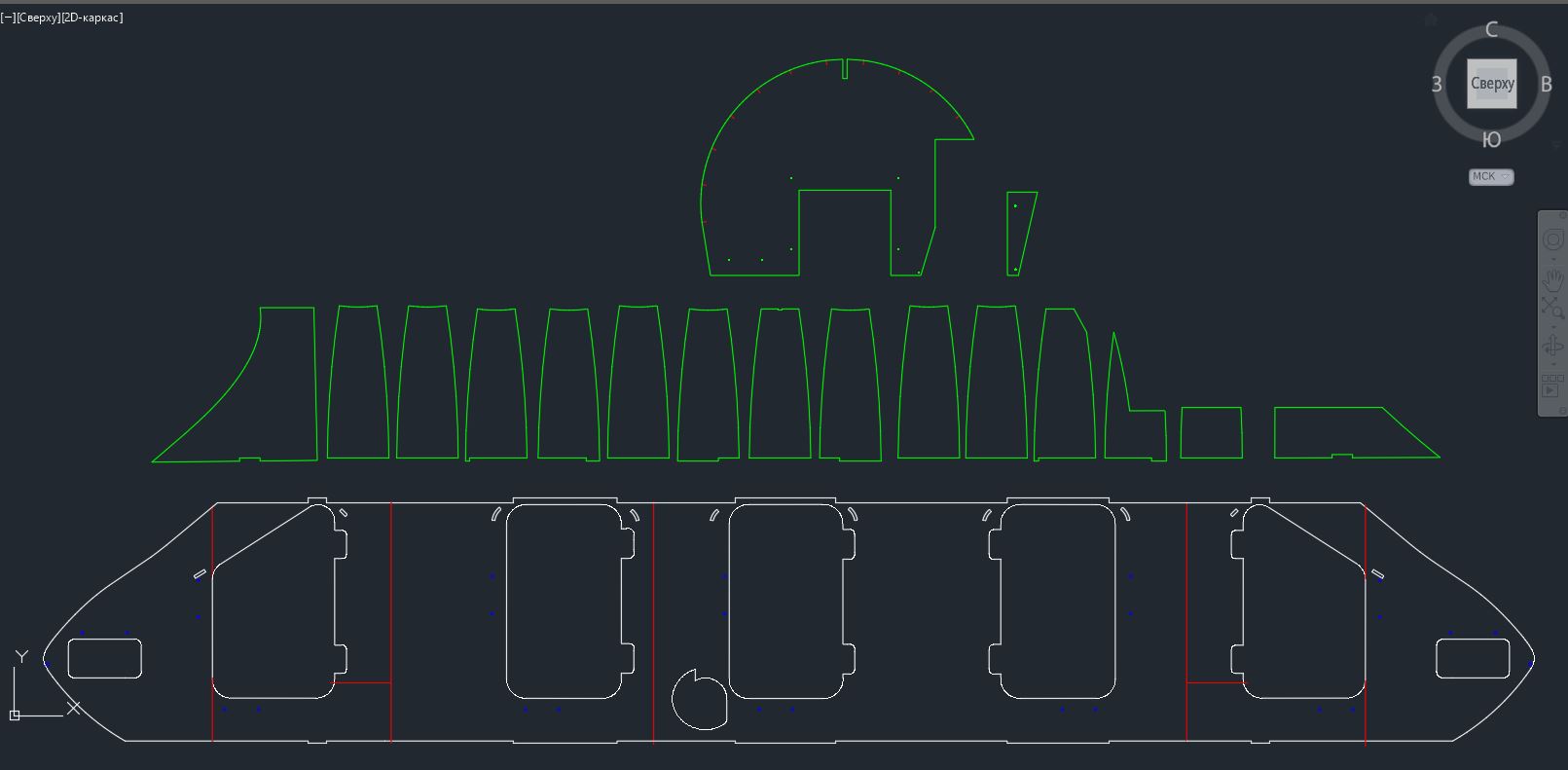
Task: Open the [−] viewport controls menu
Action: coord(8,18)
